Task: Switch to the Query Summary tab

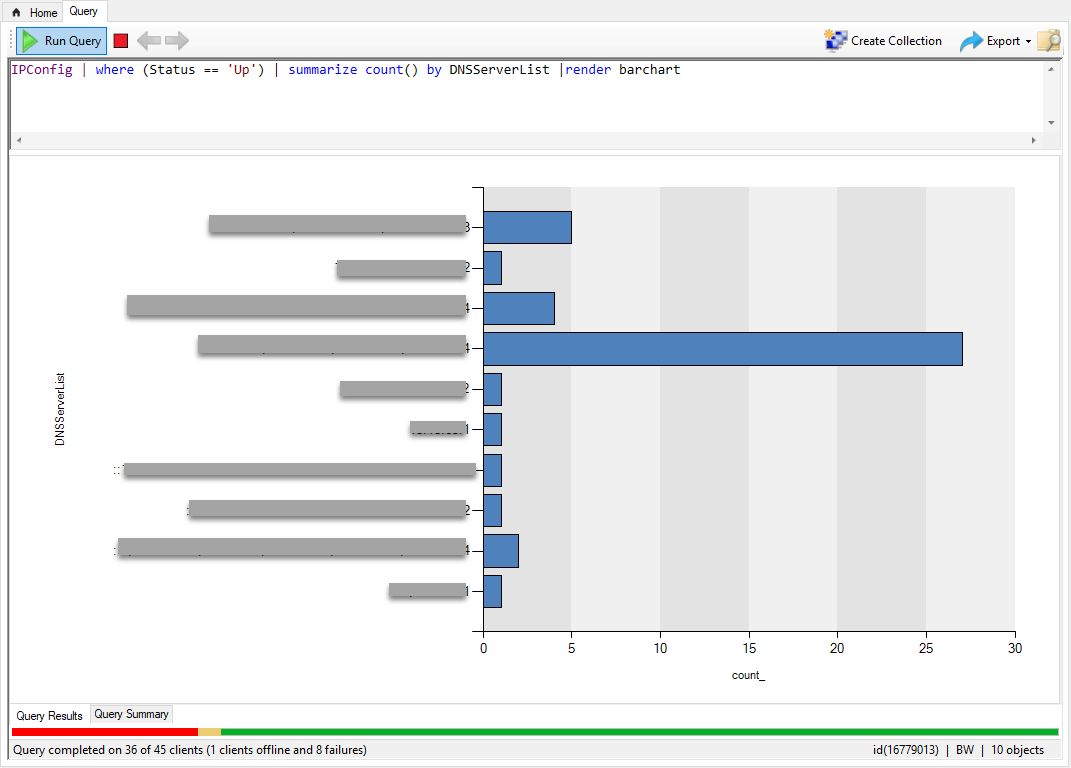Action: (x=131, y=714)
